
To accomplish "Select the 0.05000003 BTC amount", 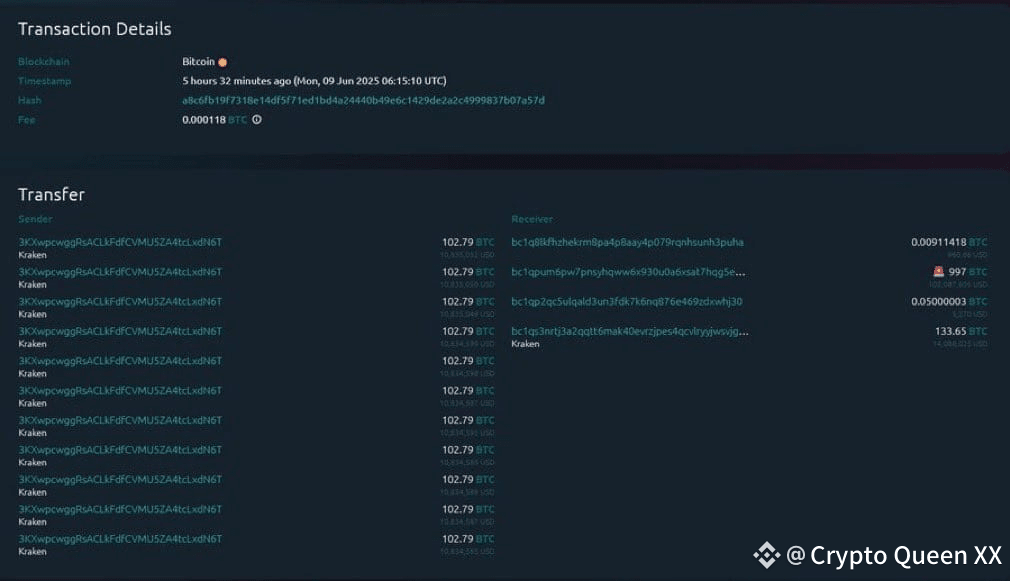I will tap(949, 301).
